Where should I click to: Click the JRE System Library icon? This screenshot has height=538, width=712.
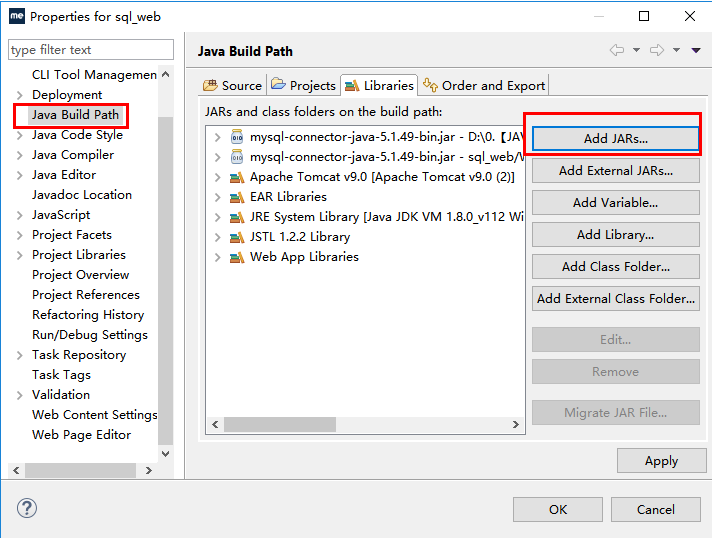pos(237,217)
